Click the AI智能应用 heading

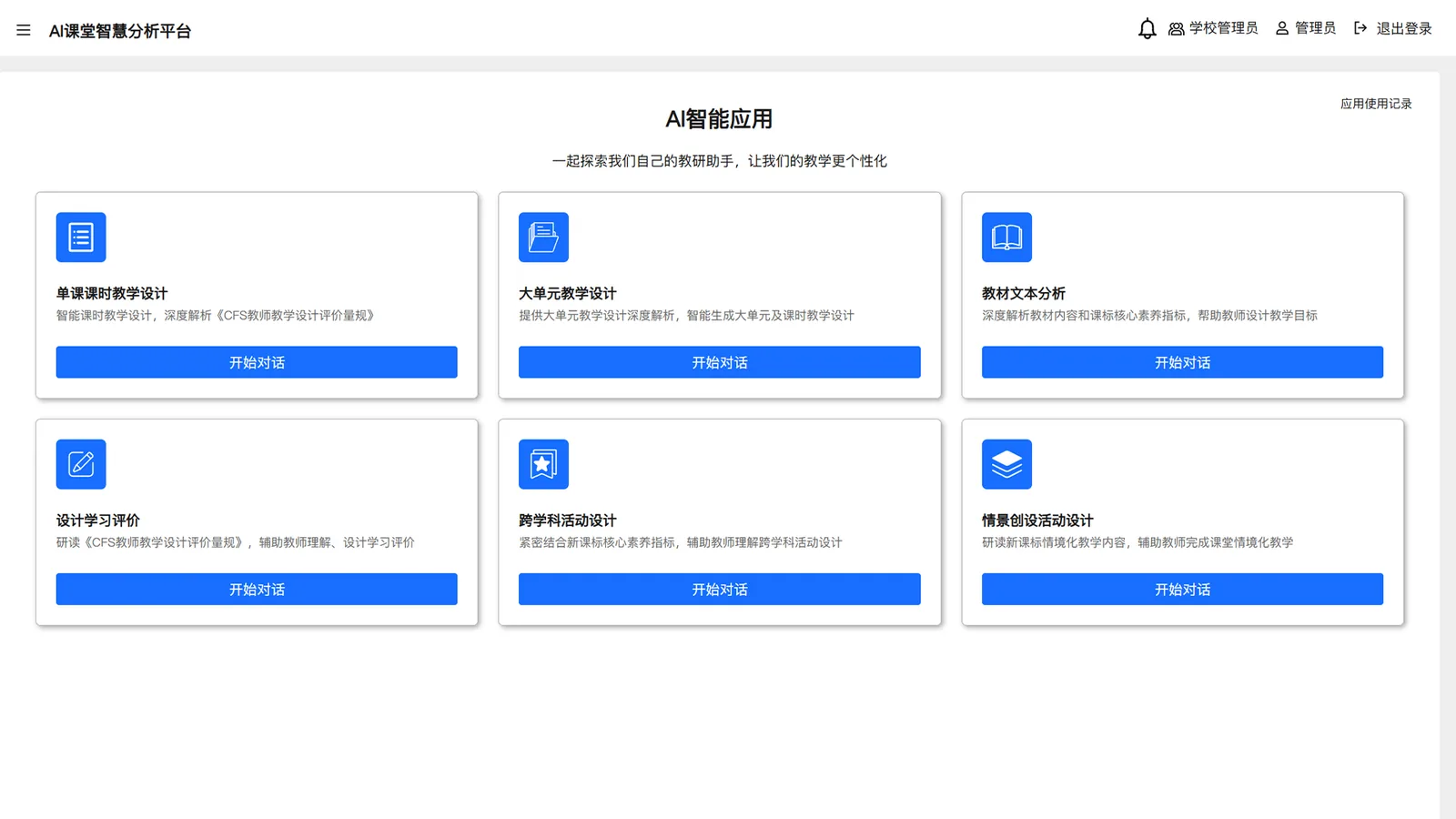click(x=719, y=119)
